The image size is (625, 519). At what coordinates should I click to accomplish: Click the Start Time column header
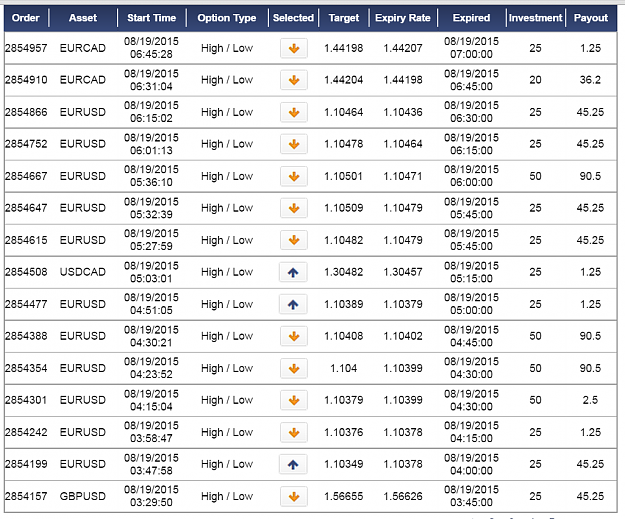coord(151,18)
